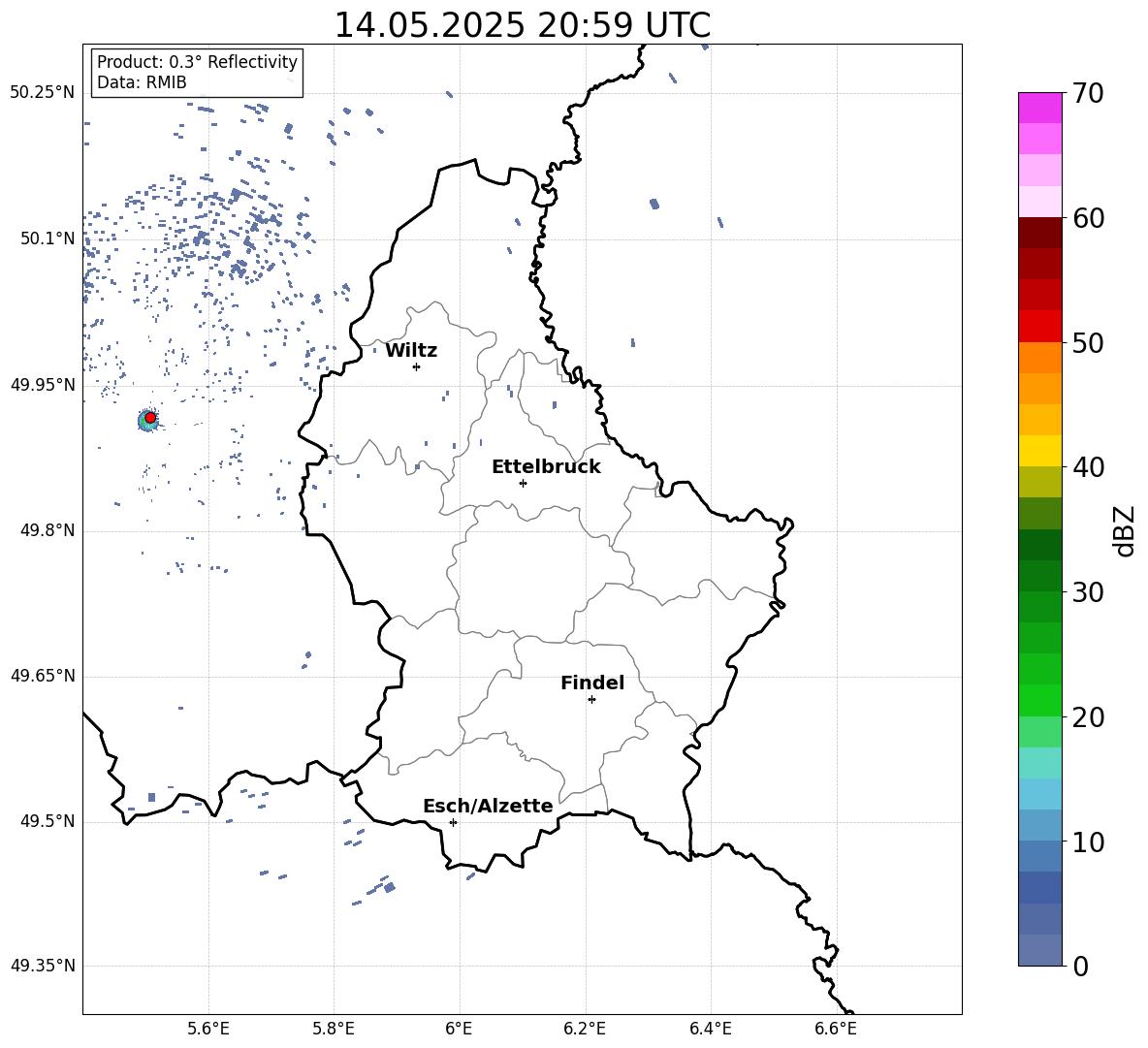Click the Esch/Alzette station cross marker
This screenshot has height=1048, width=1148.
[x=453, y=822]
